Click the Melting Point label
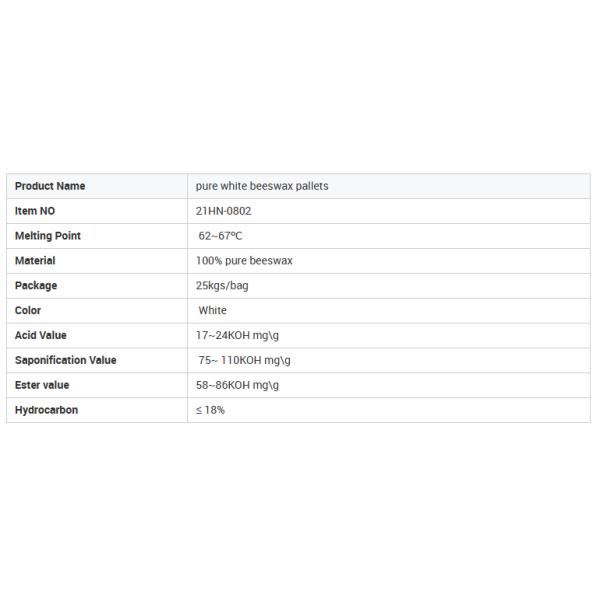The height and width of the screenshot is (600, 600). 48,236
